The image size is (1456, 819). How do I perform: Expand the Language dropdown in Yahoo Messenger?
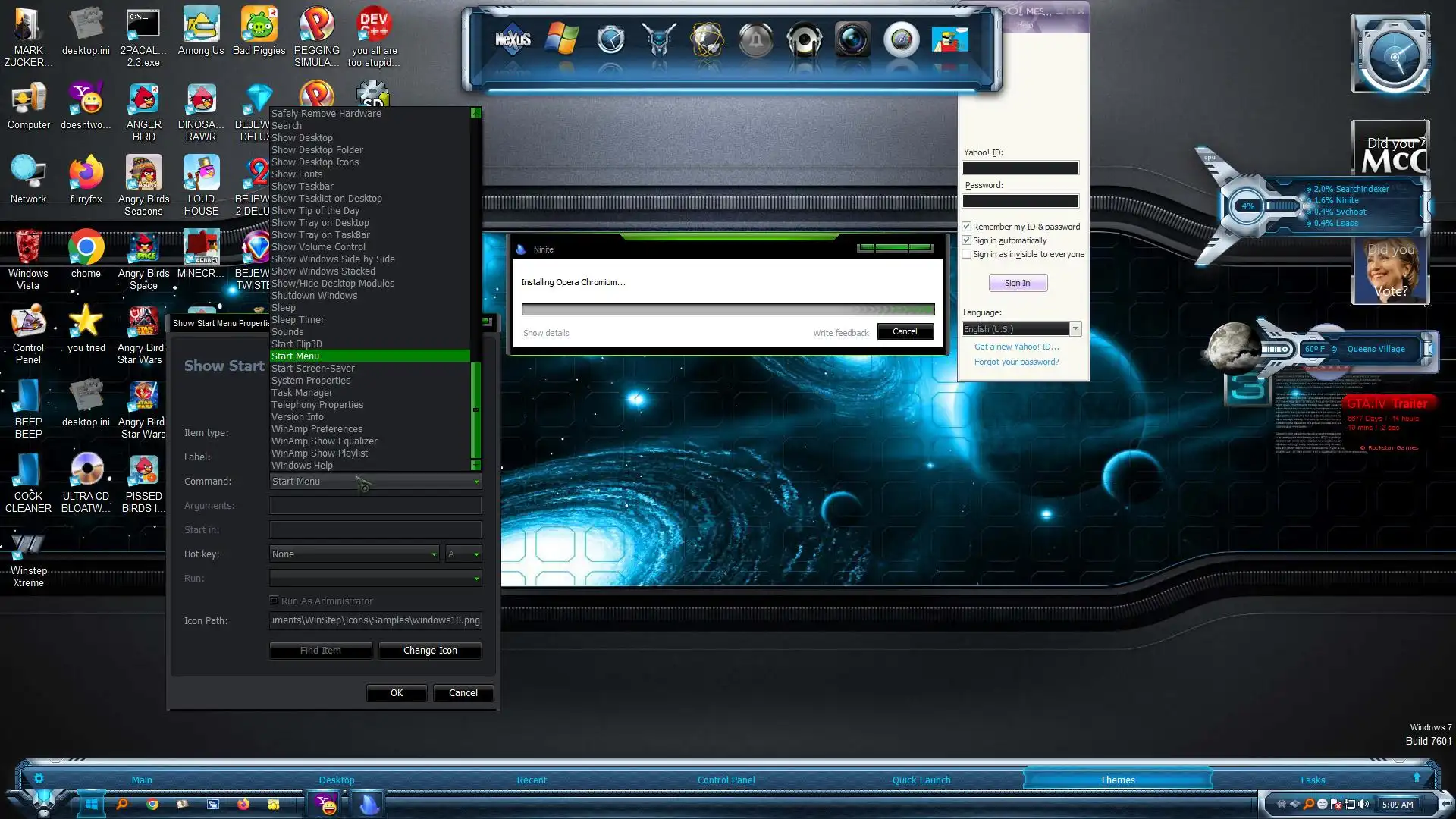click(x=1075, y=328)
